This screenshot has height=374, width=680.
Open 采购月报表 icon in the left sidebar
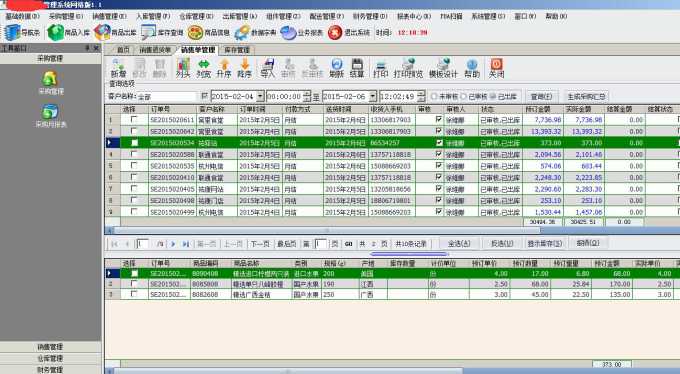tap(50, 116)
